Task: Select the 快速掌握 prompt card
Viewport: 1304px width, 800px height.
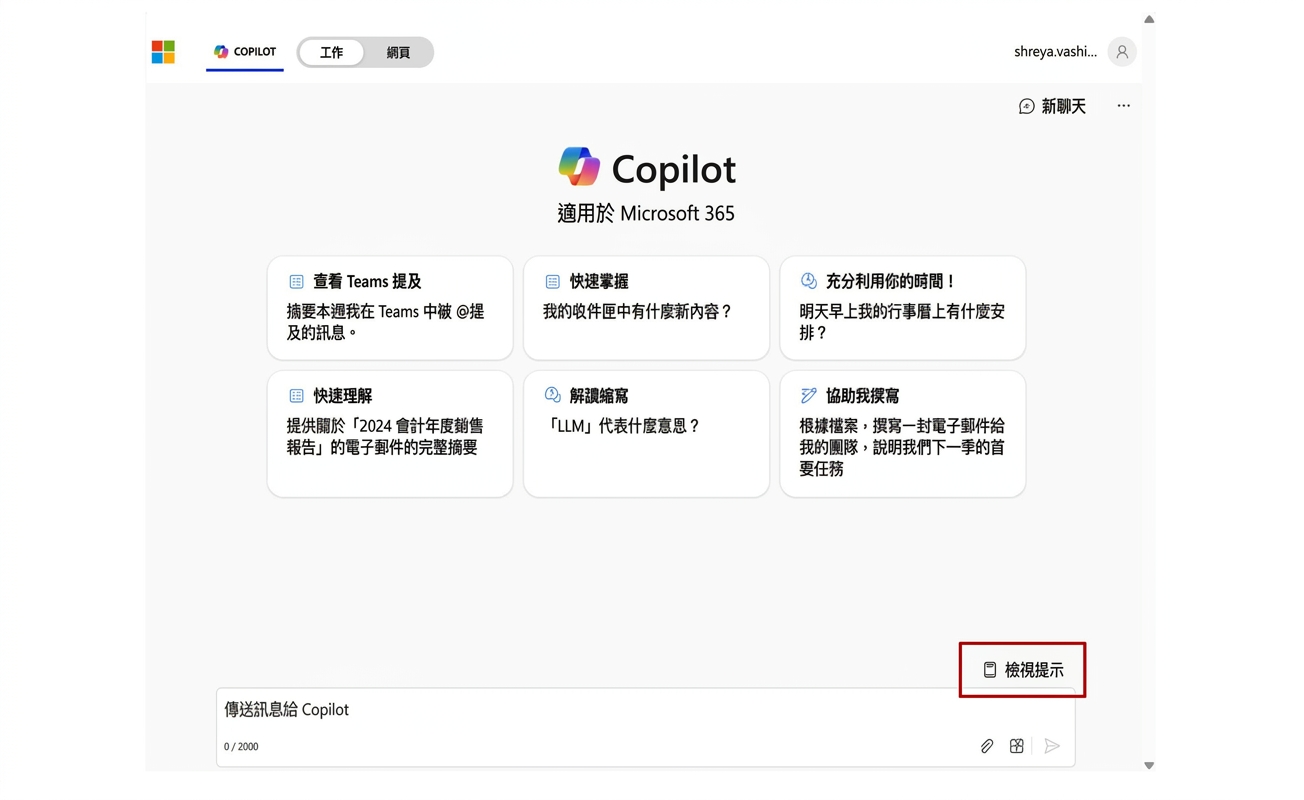Action: pos(646,308)
